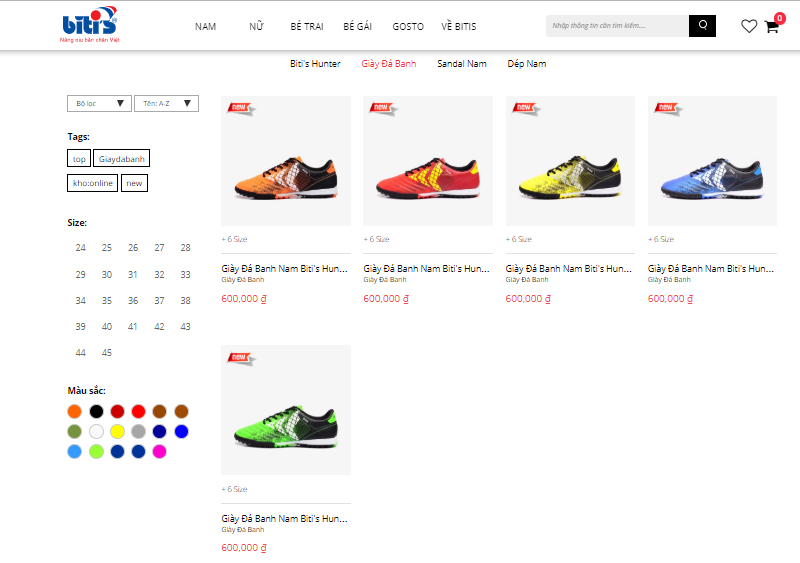Pick the black color swatch
Viewport: 800px width, 563px height.
click(x=96, y=411)
